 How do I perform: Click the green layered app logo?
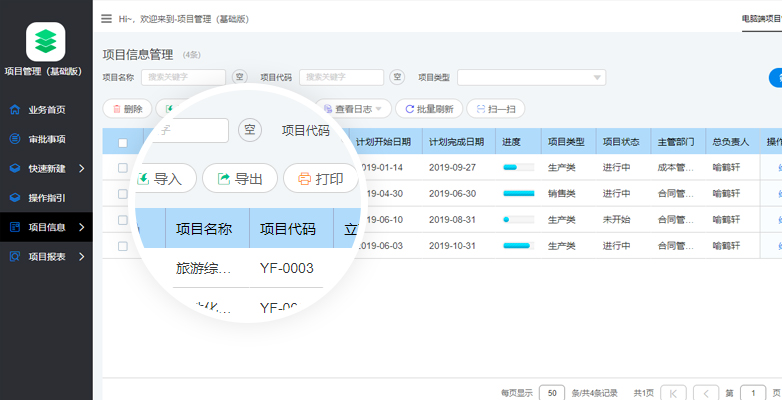pyautogui.click(x=45, y=42)
